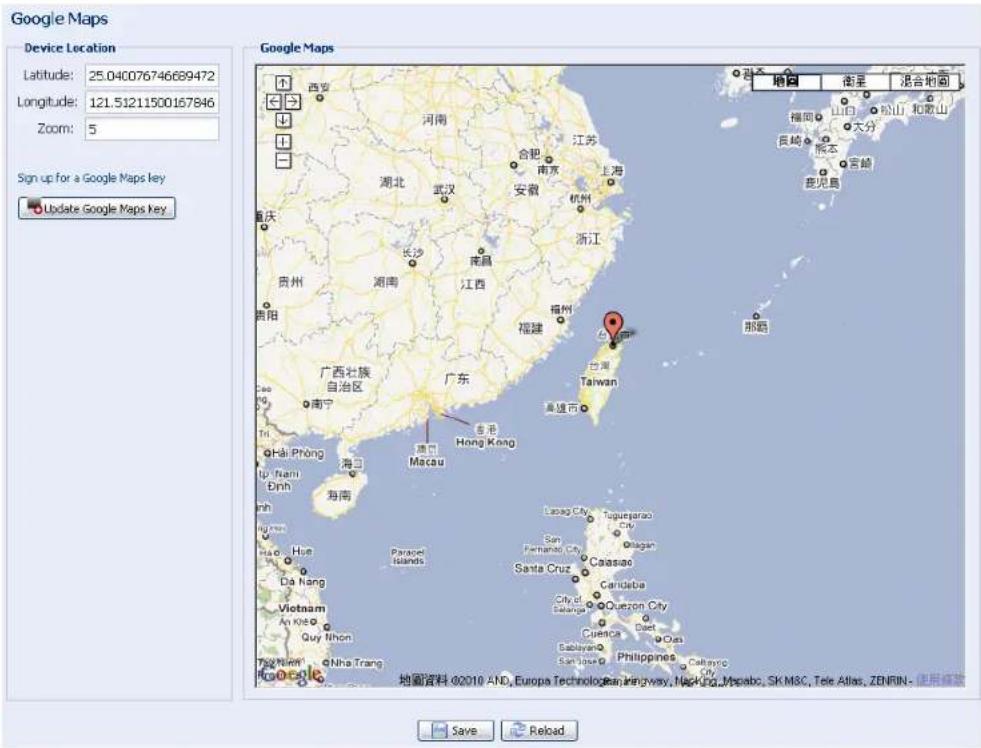Click the Device Location section heading
Screen dimensions: 981x748
[x=69, y=48]
